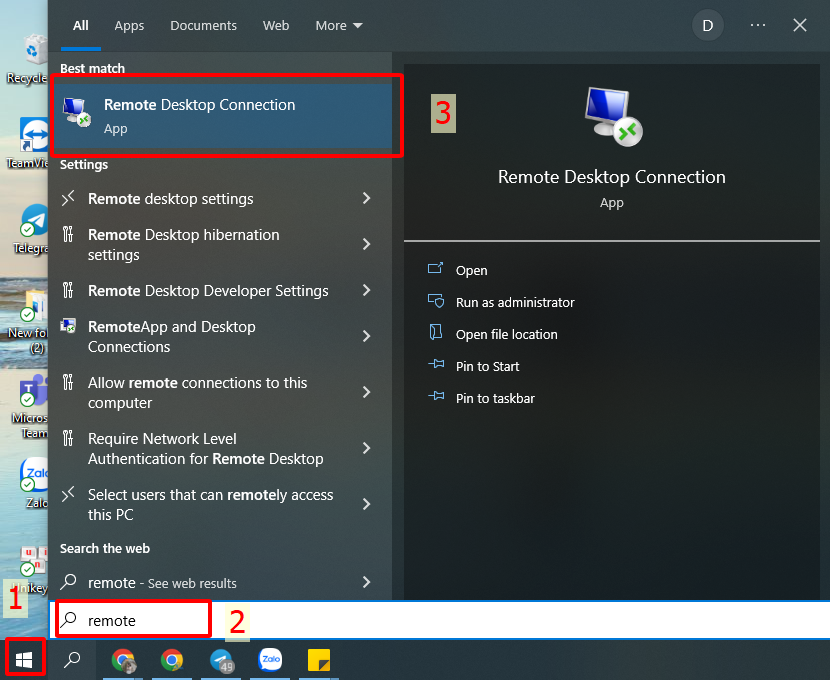
Task: Switch to the Documents search tab
Action: point(203,25)
